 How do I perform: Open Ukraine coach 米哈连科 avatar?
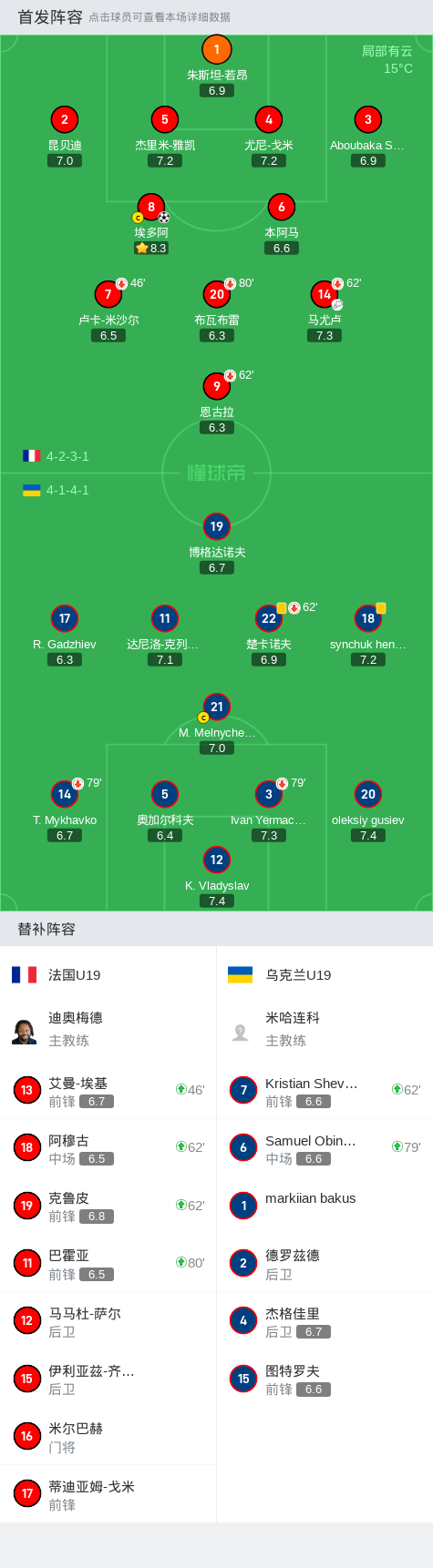point(241,1031)
